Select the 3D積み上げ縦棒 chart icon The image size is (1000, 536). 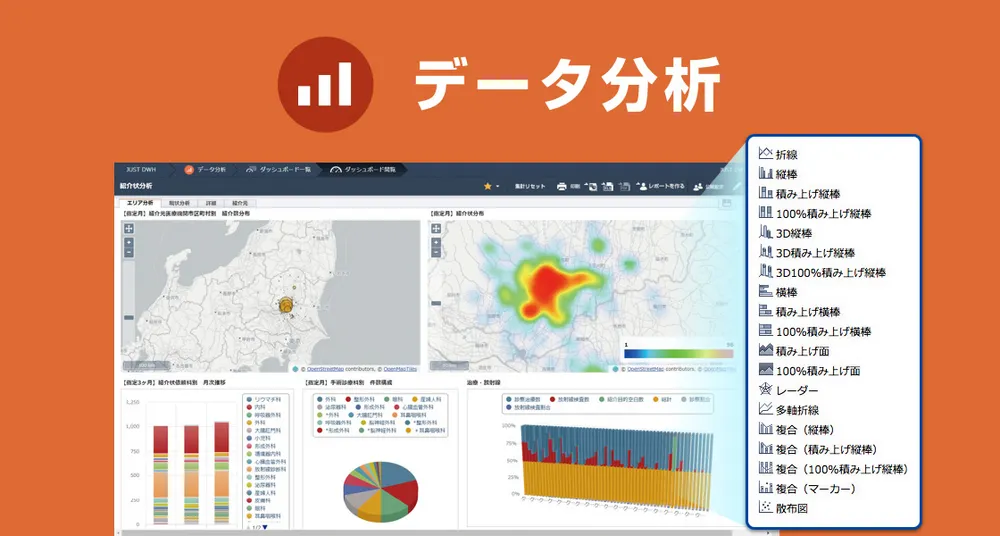766,253
